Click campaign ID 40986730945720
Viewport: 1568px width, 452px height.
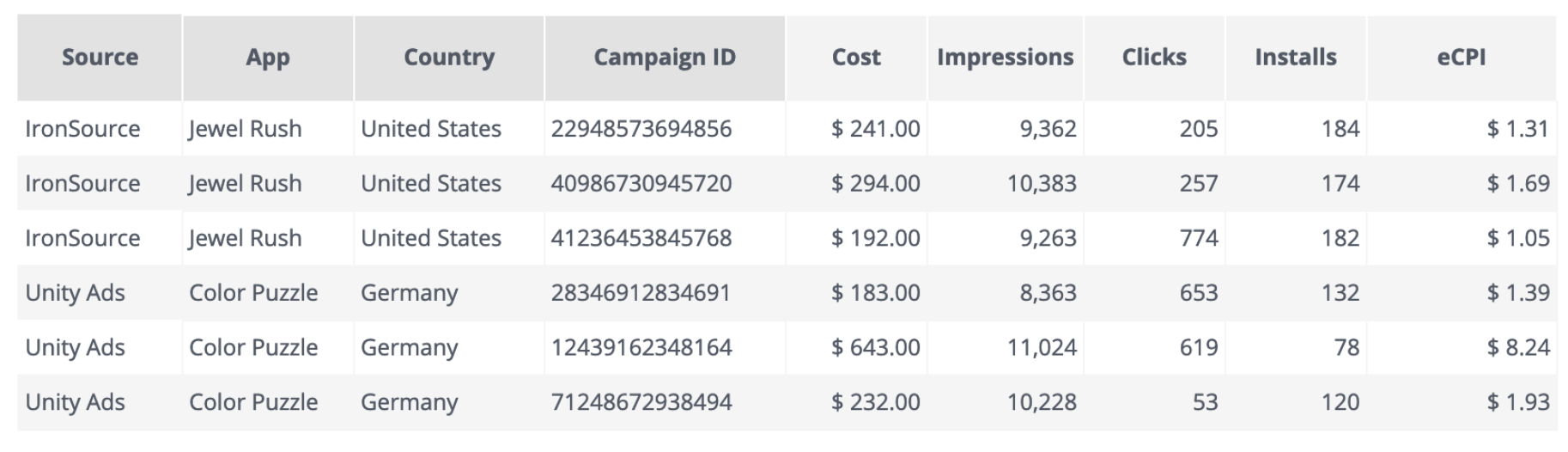click(x=641, y=183)
